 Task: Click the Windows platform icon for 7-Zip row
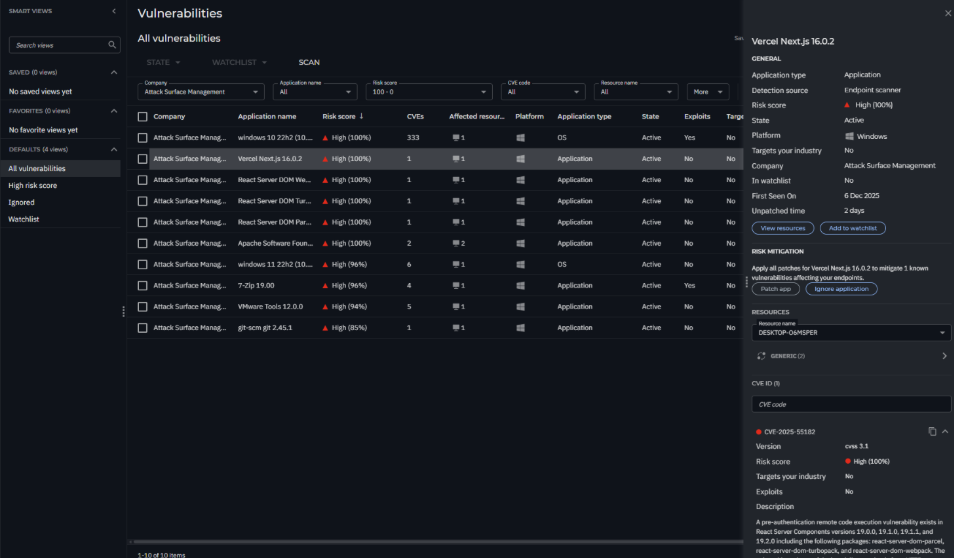point(520,285)
